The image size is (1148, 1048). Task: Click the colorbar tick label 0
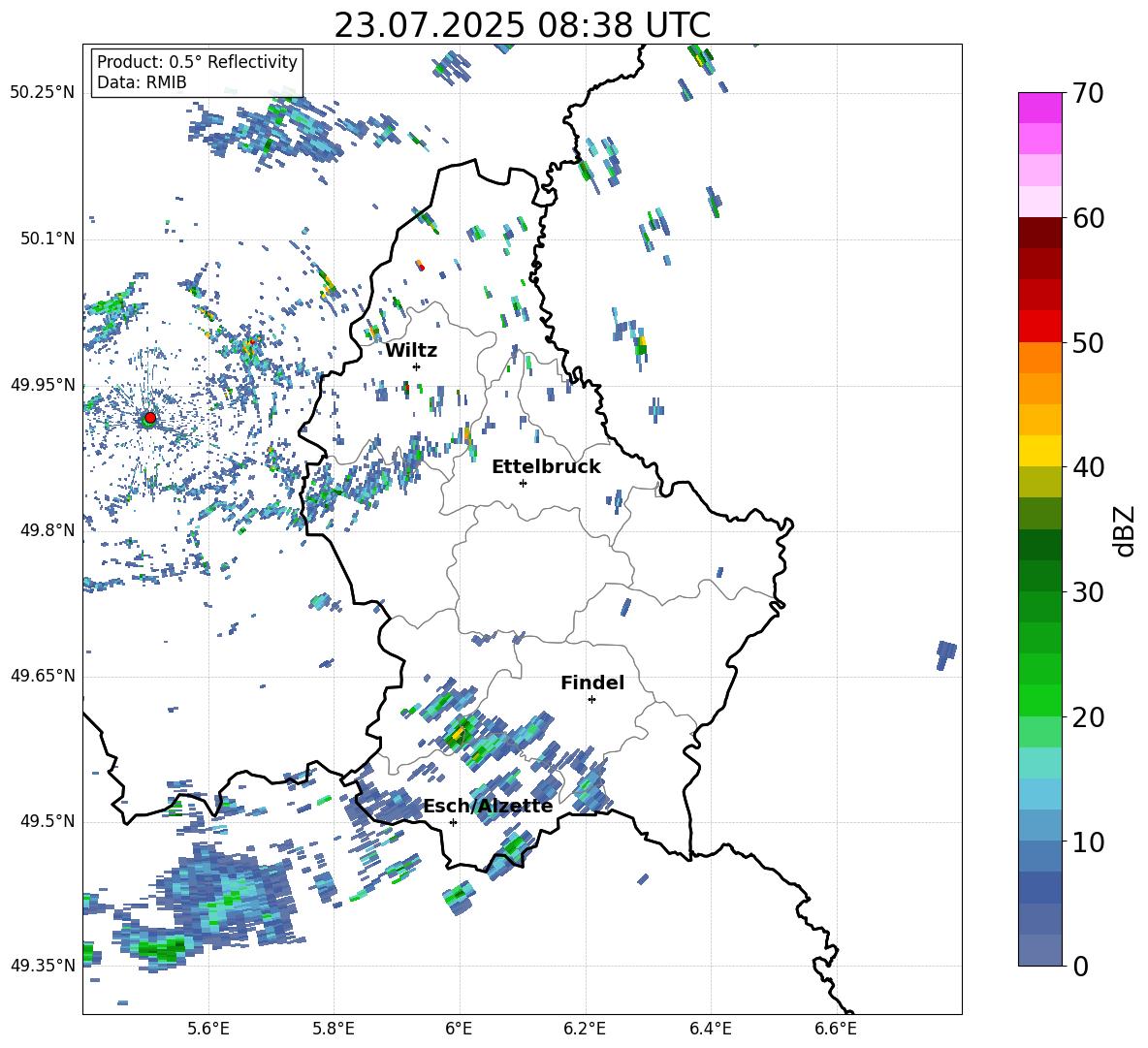pyautogui.click(x=1080, y=967)
